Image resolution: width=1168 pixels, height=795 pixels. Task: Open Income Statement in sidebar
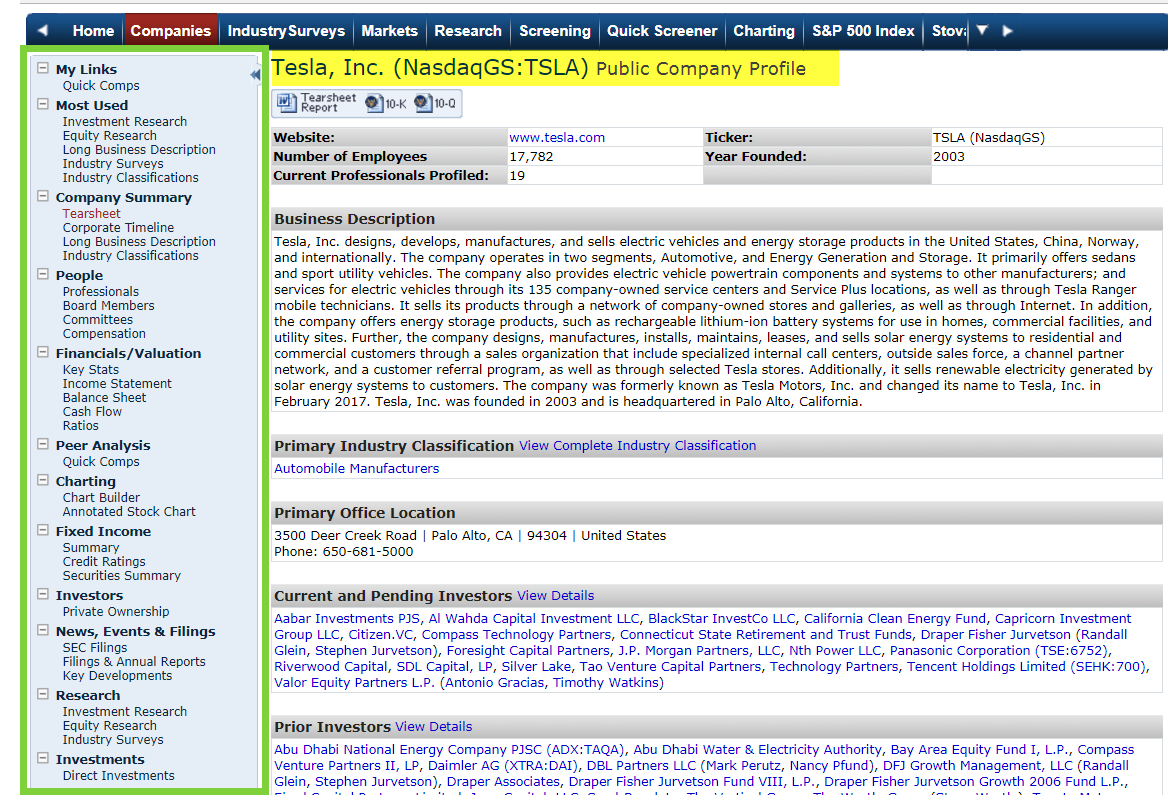pos(117,384)
